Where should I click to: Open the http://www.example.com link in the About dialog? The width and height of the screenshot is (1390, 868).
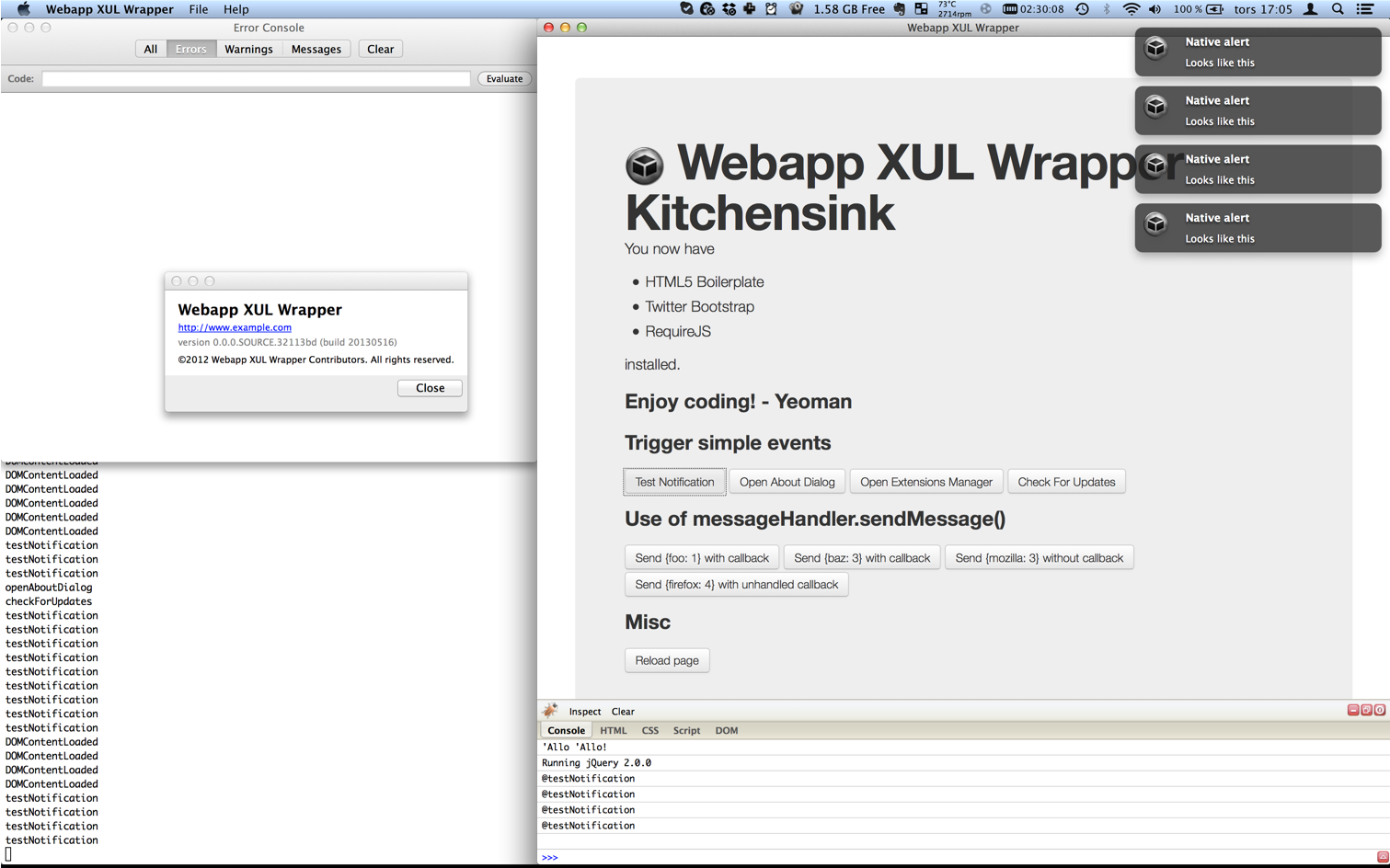[x=235, y=327]
